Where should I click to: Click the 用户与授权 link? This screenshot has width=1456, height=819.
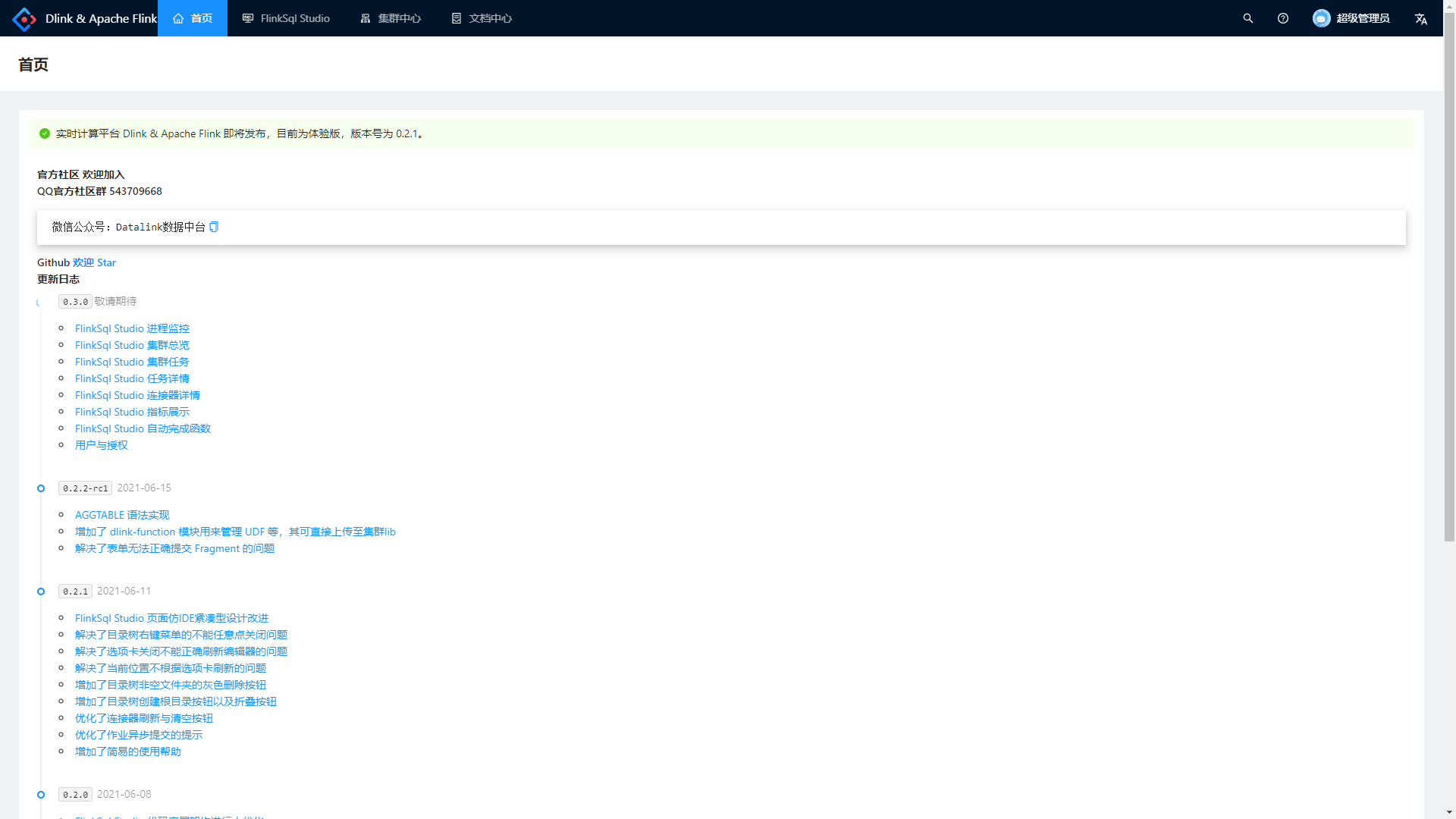pyautogui.click(x=101, y=445)
